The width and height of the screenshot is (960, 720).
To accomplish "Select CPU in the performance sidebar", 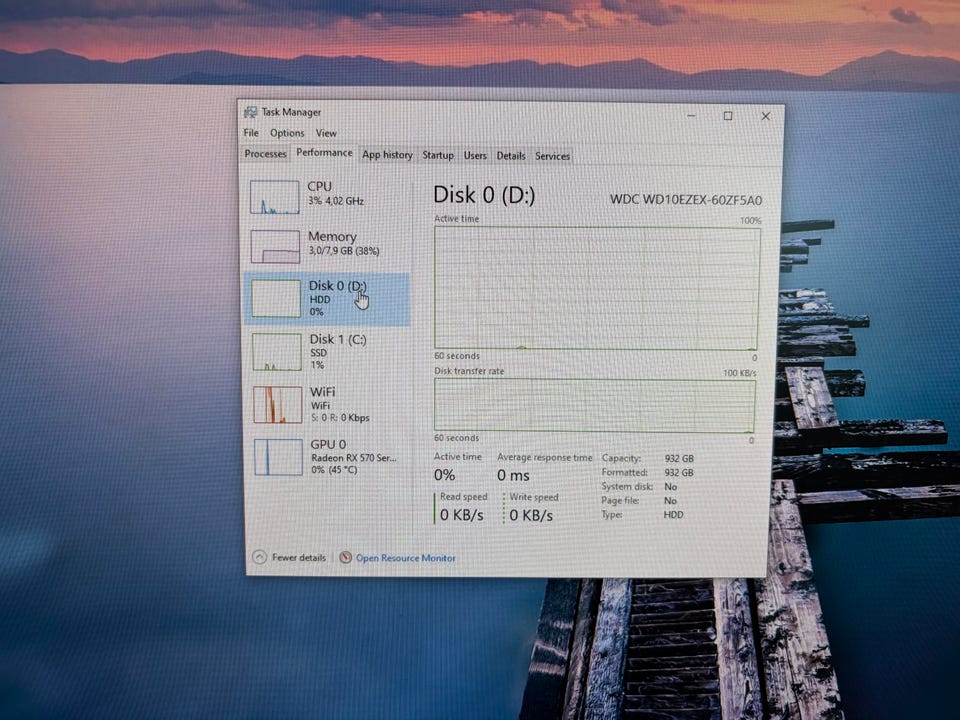I will tap(328, 197).
